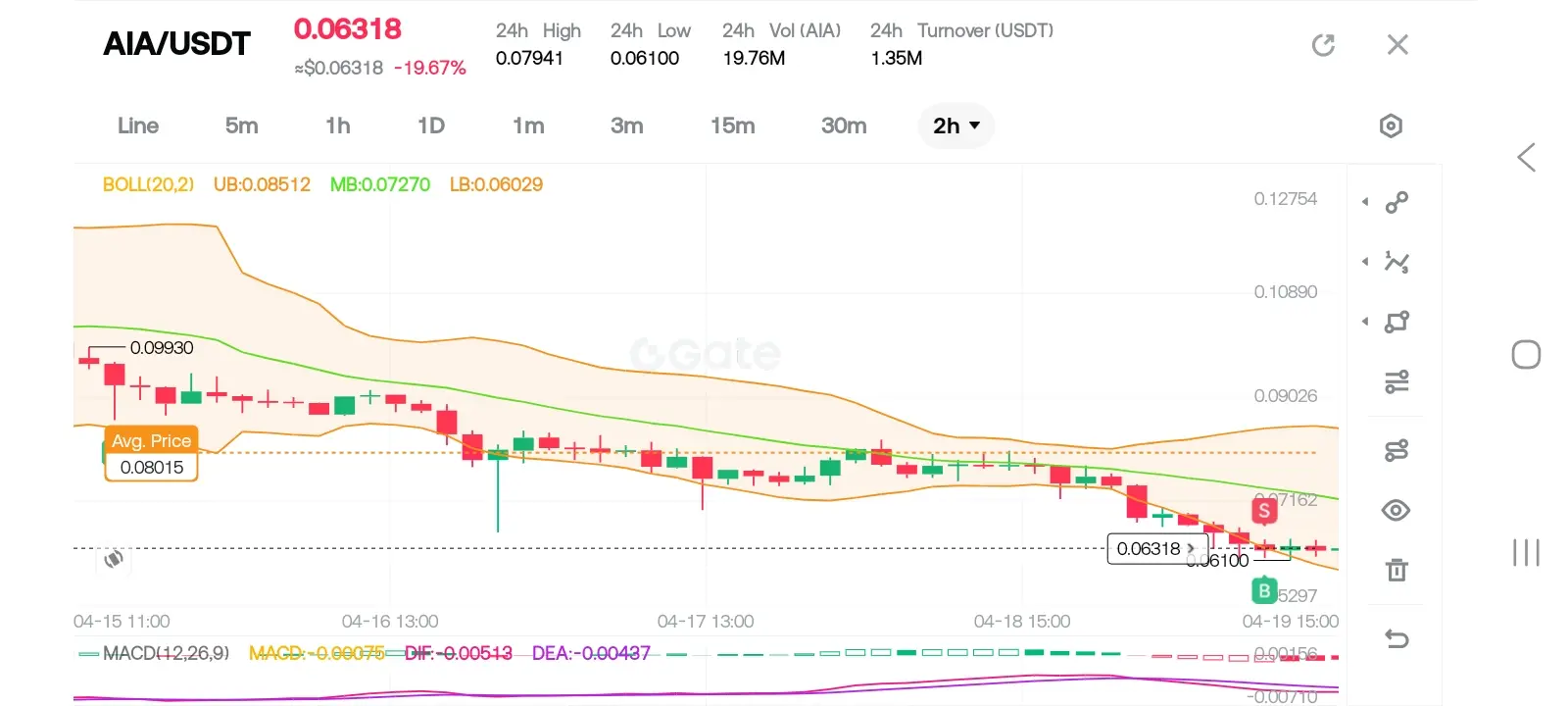Tap the LB:0.06029 lower band value
The height and width of the screenshot is (706, 1568).
pyautogui.click(x=496, y=184)
